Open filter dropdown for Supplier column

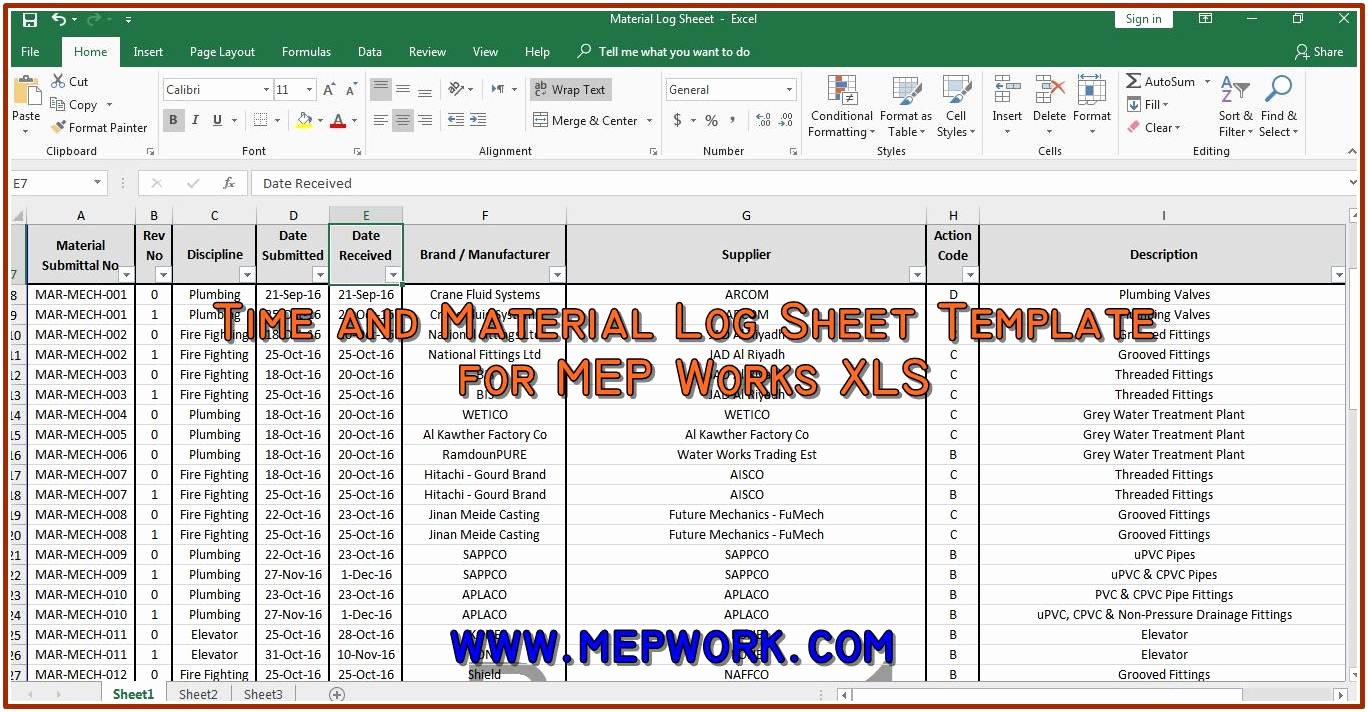pos(917,274)
